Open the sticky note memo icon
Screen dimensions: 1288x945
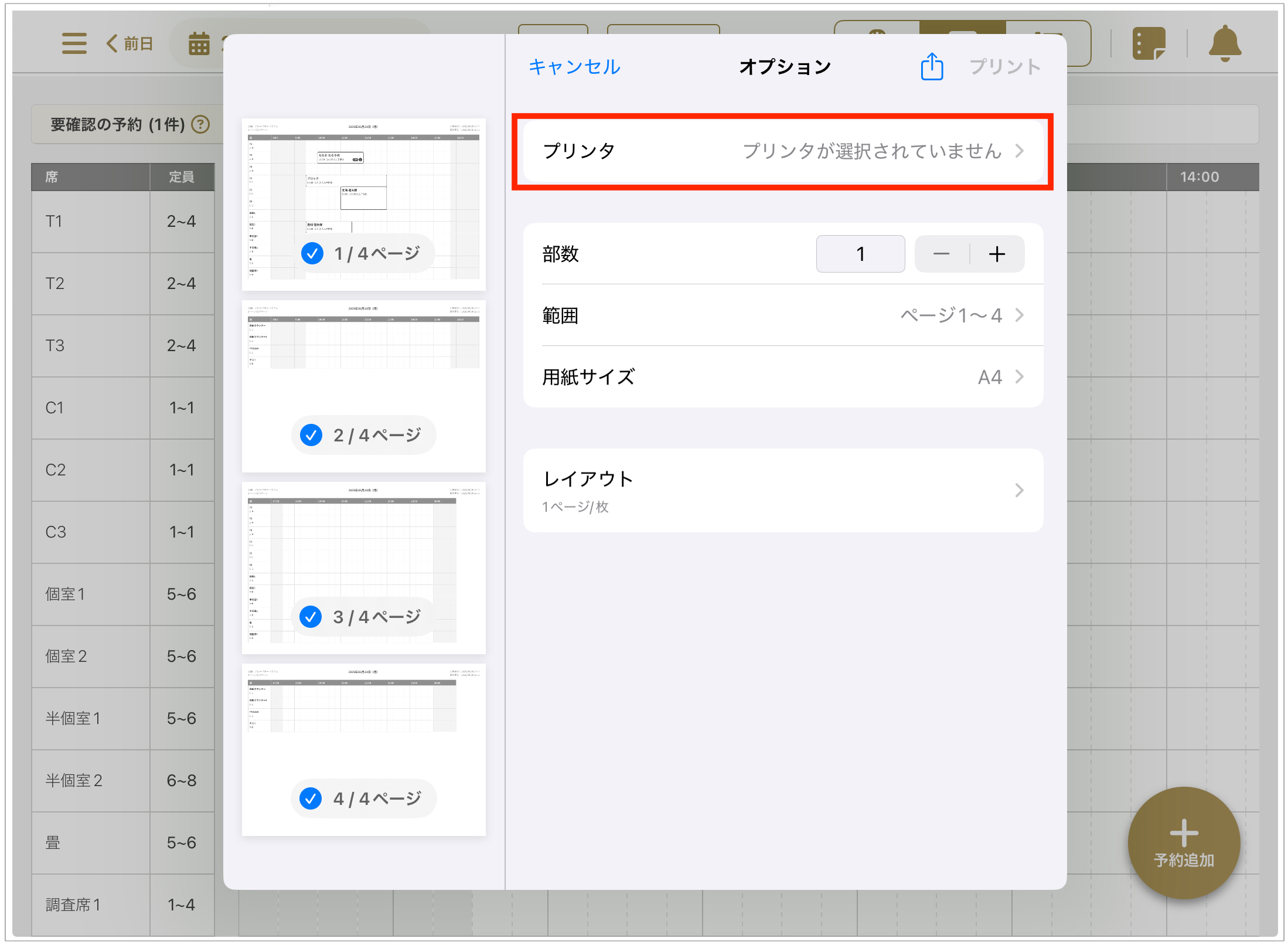[x=1149, y=43]
